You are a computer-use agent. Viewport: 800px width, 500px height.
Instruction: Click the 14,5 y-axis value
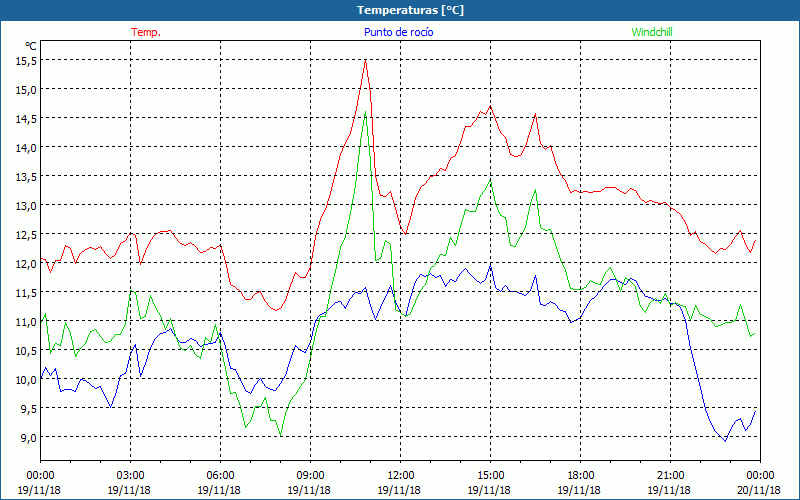tap(27, 118)
